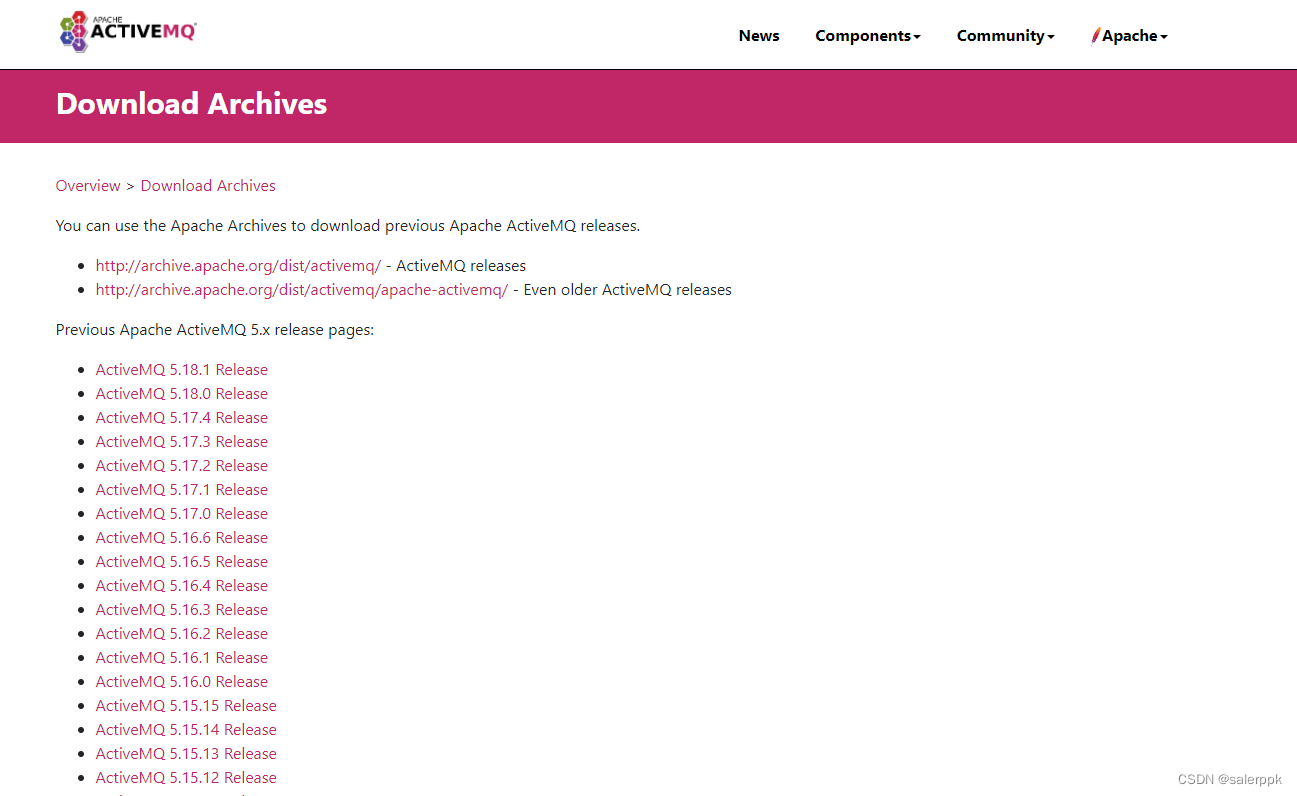The image size is (1297, 796).
Task: Open ActiveMQ 5.17.0 Release page
Action: coord(181,513)
